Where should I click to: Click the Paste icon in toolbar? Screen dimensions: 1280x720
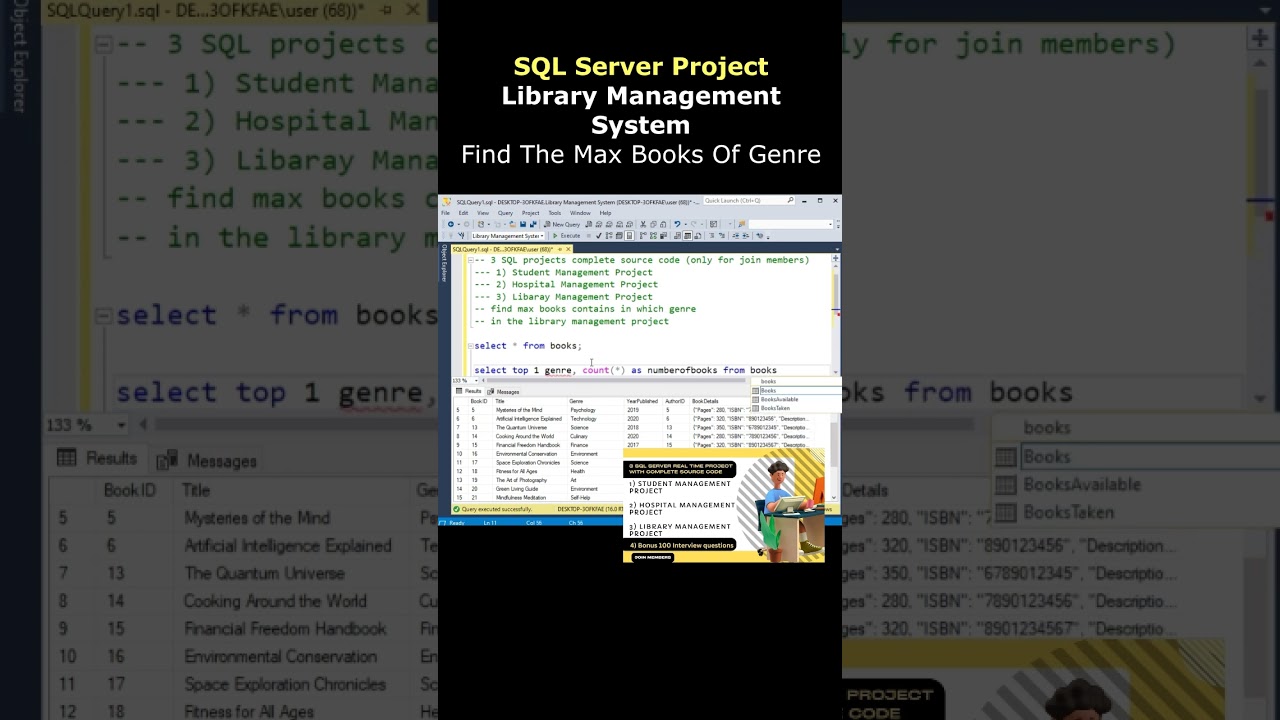tap(663, 224)
